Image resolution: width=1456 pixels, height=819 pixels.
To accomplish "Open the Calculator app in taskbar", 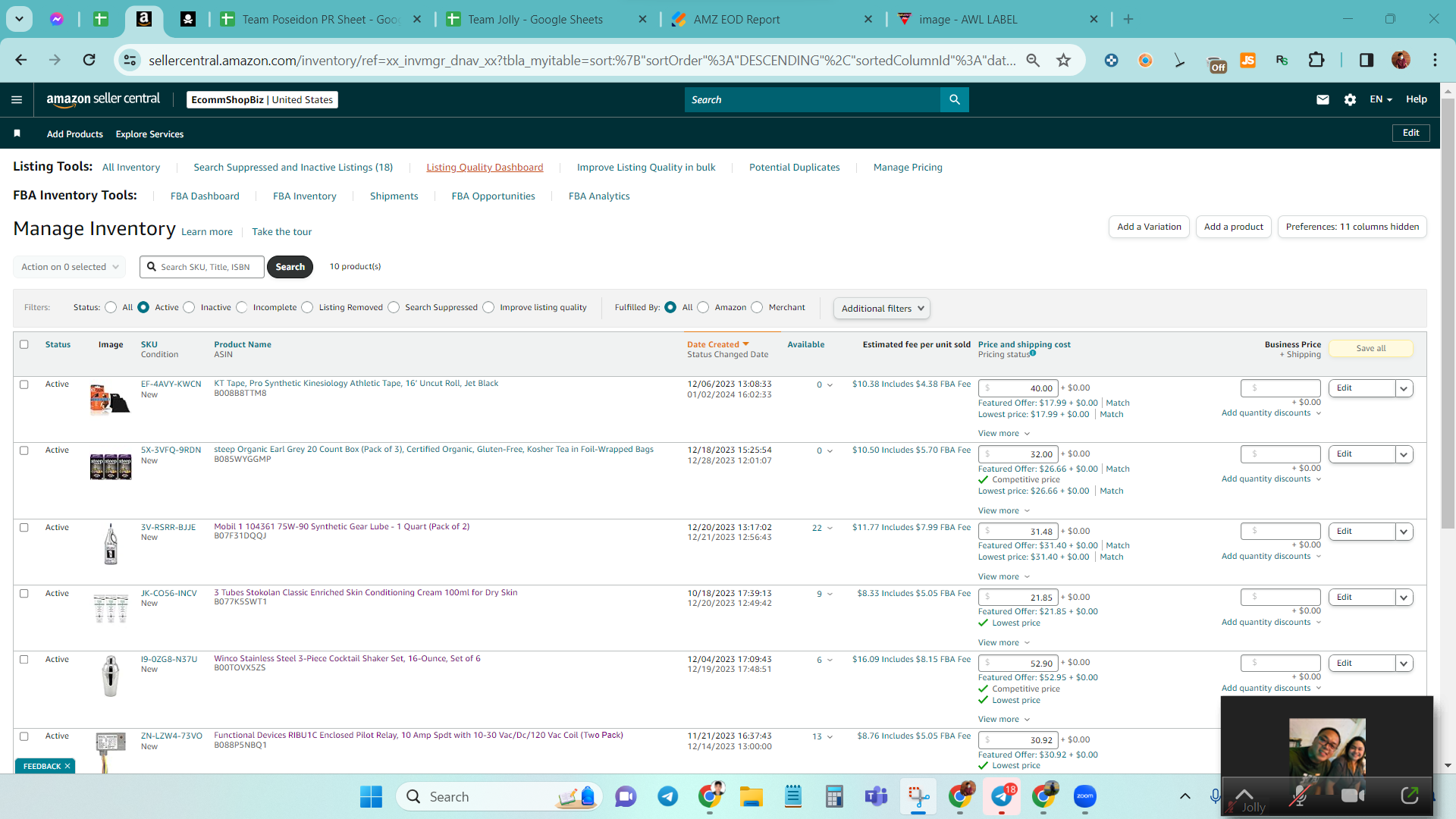I will (834, 796).
